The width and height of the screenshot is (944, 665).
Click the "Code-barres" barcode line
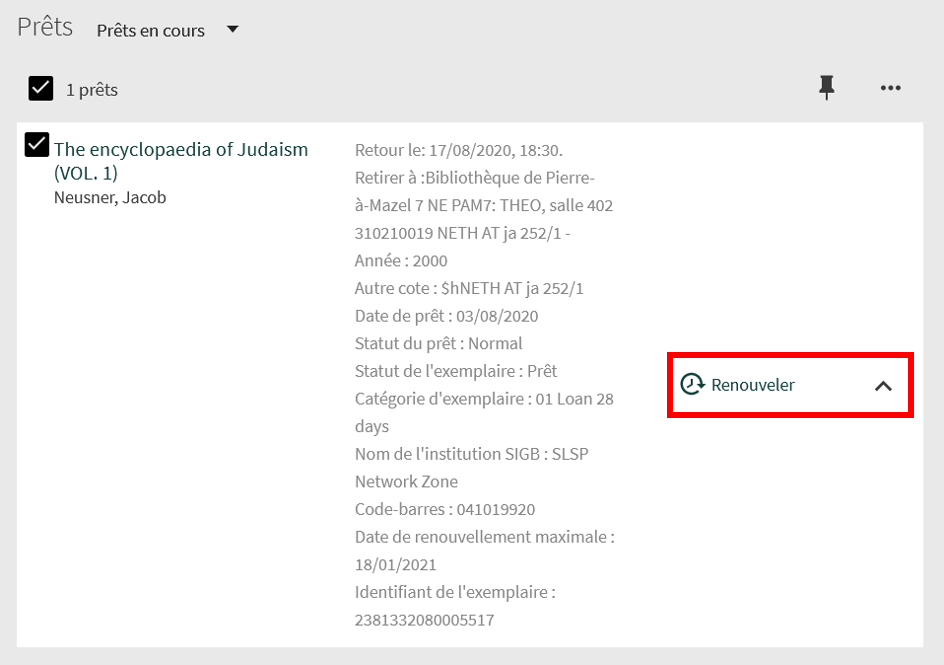tap(444, 509)
